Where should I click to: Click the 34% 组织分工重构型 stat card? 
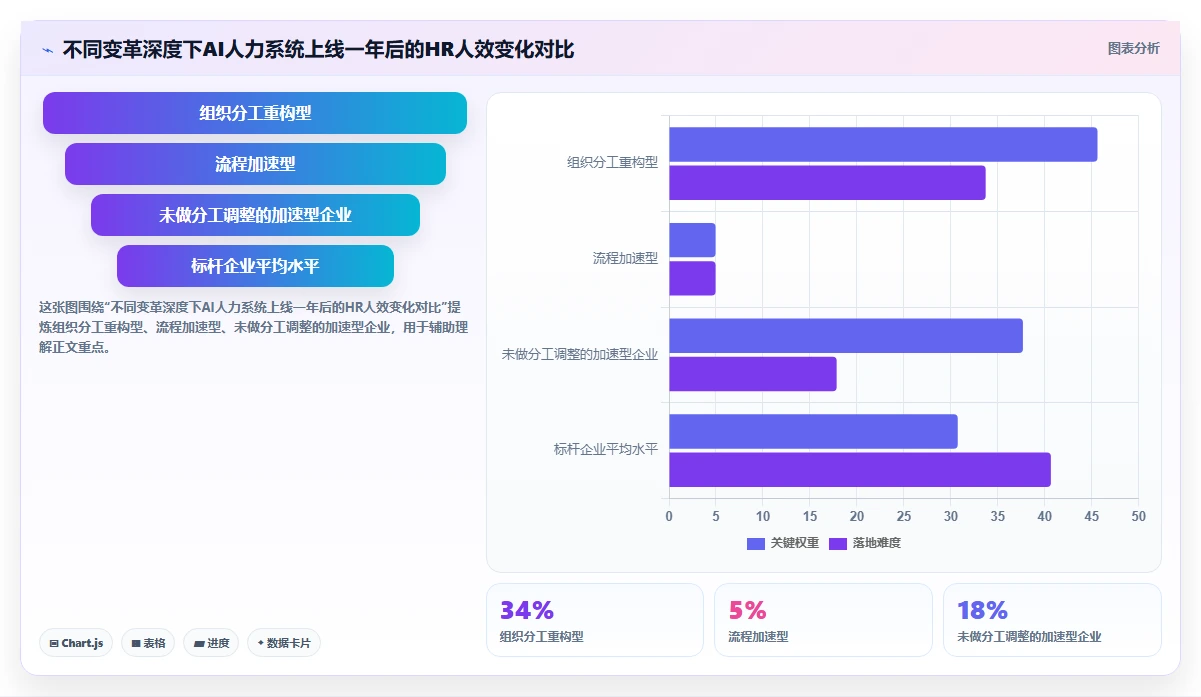click(x=595, y=620)
